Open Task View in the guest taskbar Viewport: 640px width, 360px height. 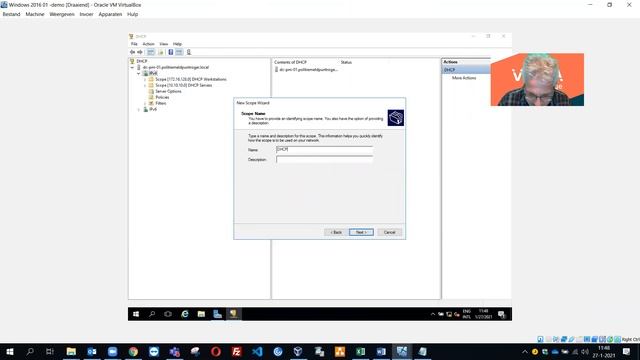tap(168, 314)
